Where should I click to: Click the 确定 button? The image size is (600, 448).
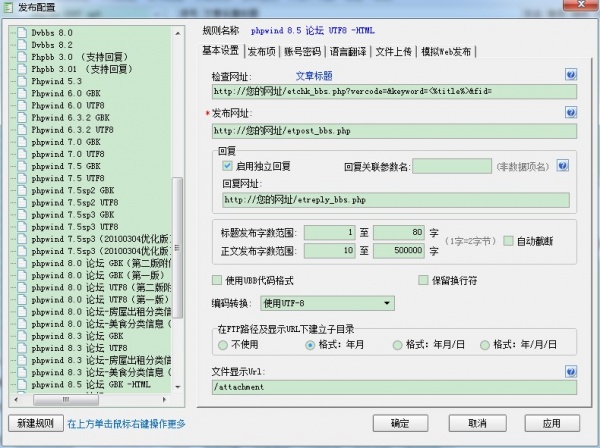point(400,424)
